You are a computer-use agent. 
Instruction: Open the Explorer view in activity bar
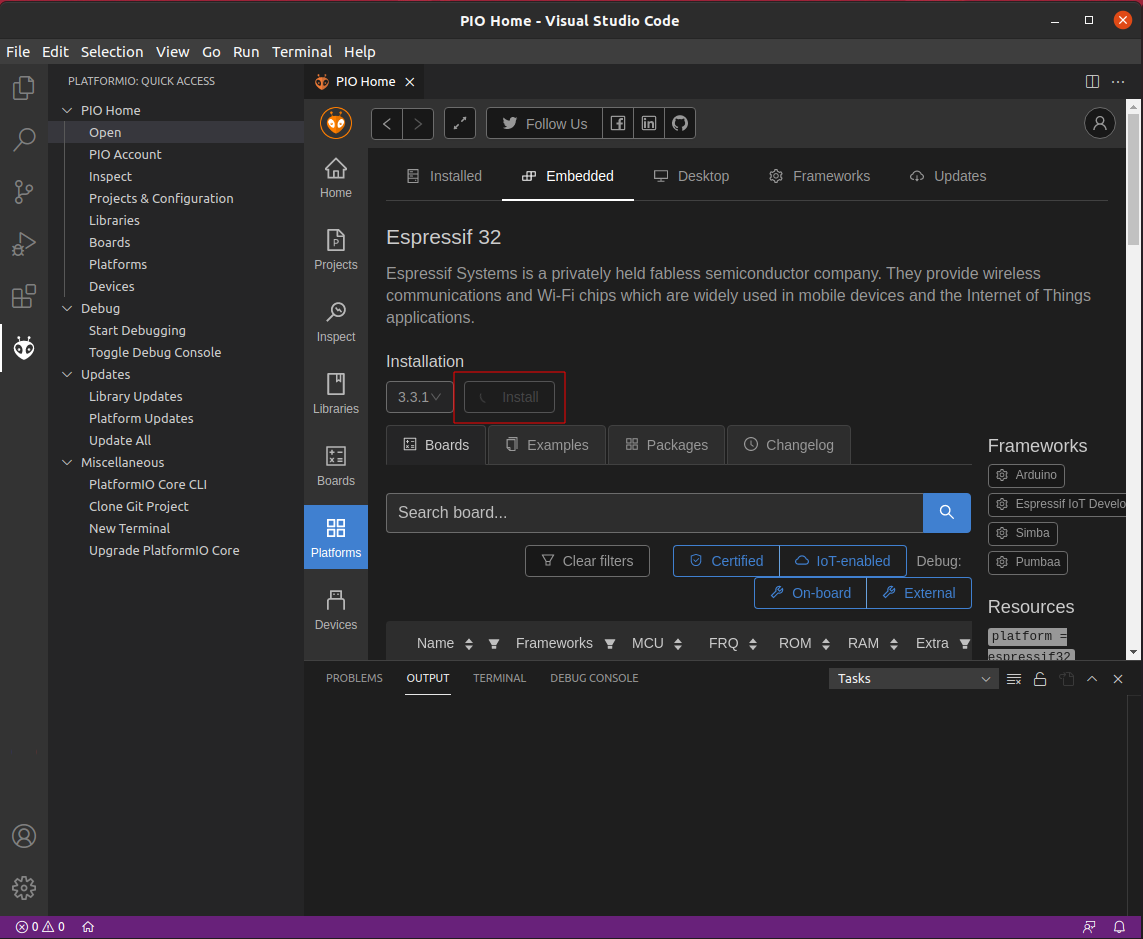tap(24, 87)
